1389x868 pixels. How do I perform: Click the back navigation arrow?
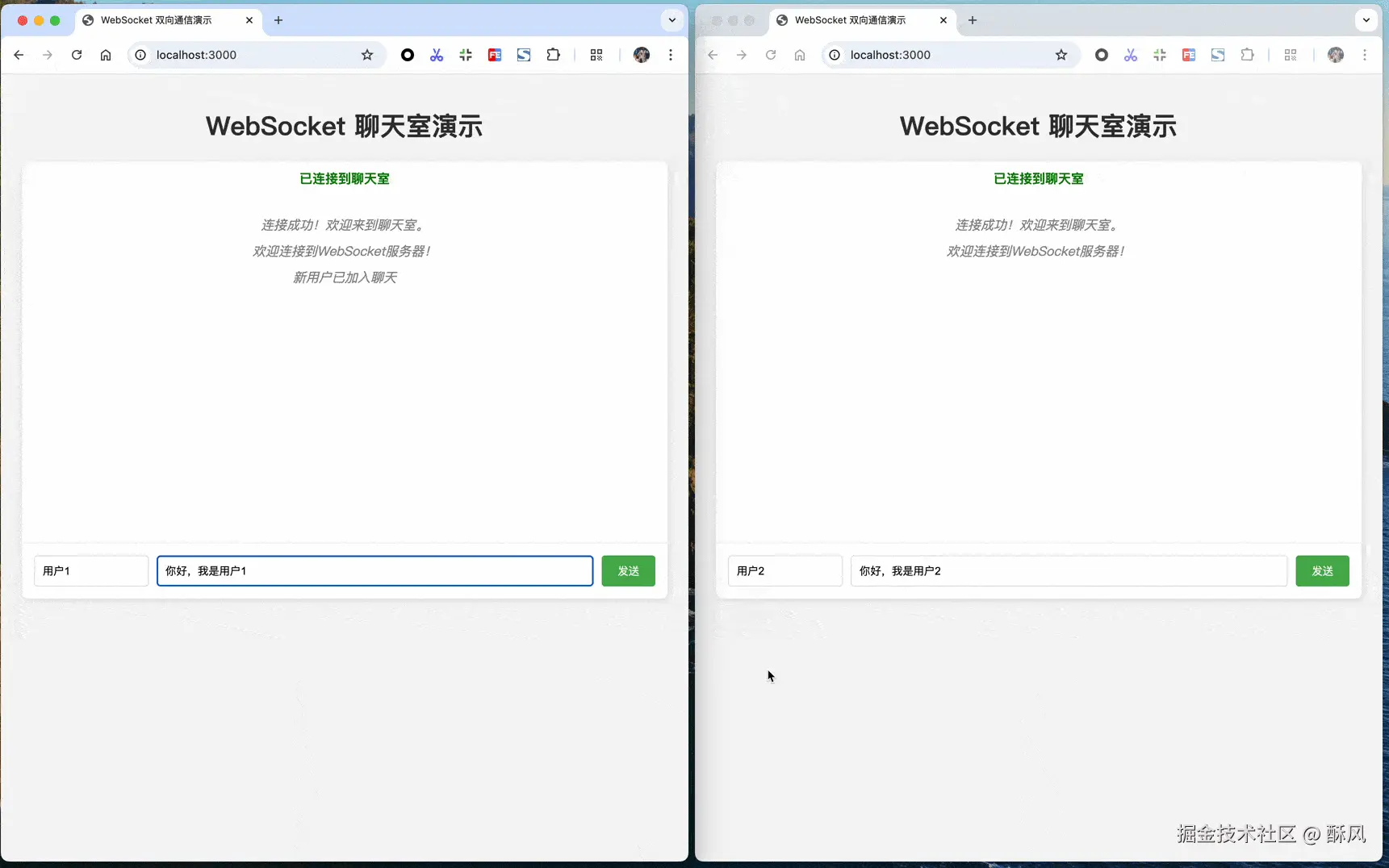pos(19,55)
